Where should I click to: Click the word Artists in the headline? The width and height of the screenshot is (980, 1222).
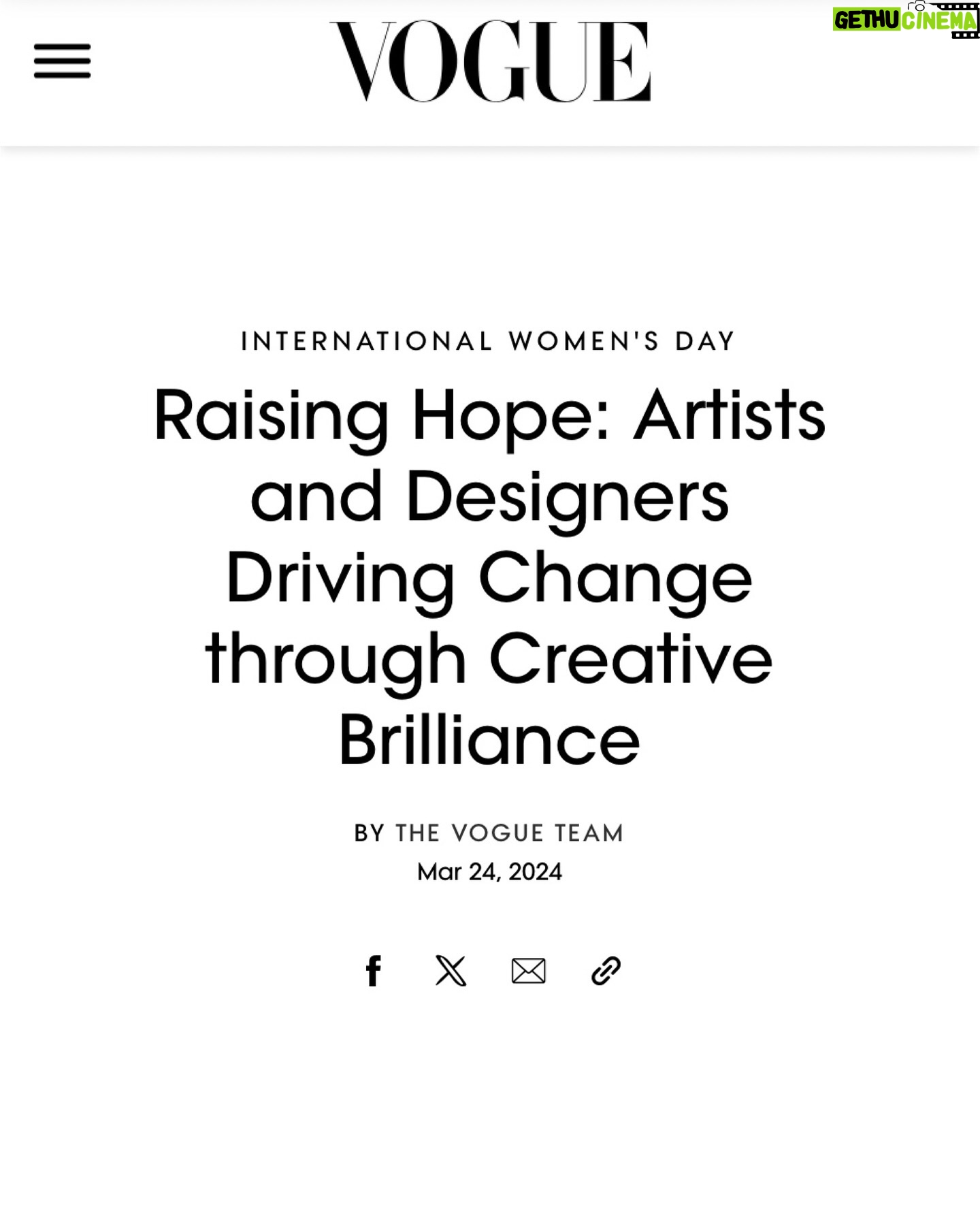point(730,415)
